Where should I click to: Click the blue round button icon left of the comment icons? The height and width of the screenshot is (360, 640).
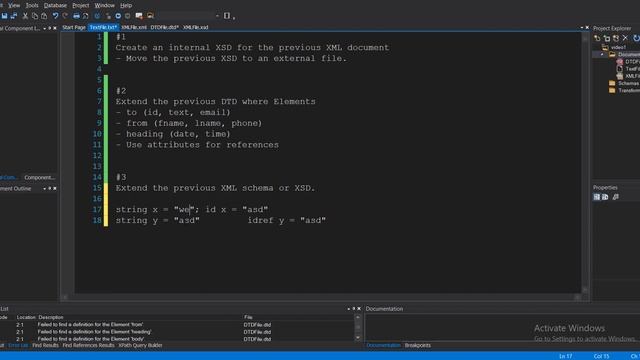[118, 16]
